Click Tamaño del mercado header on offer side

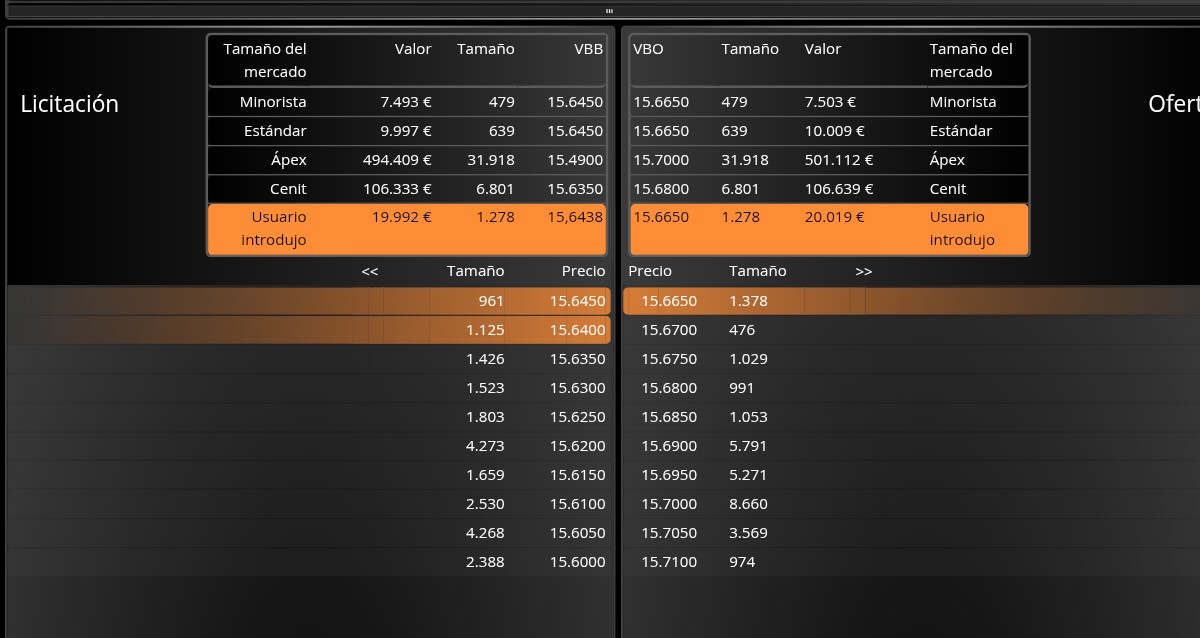pos(971,60)
